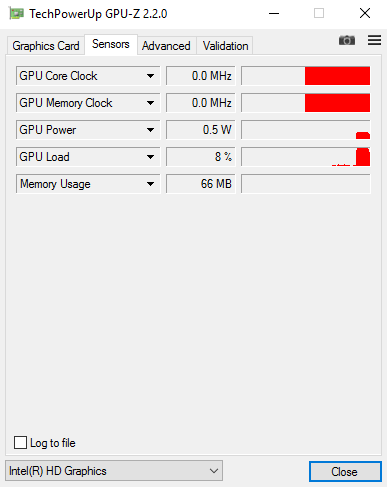Screen dimensions: 387x487
Task: Click the GPU-Z app icon in the title bar
Action: pos(16,14)
